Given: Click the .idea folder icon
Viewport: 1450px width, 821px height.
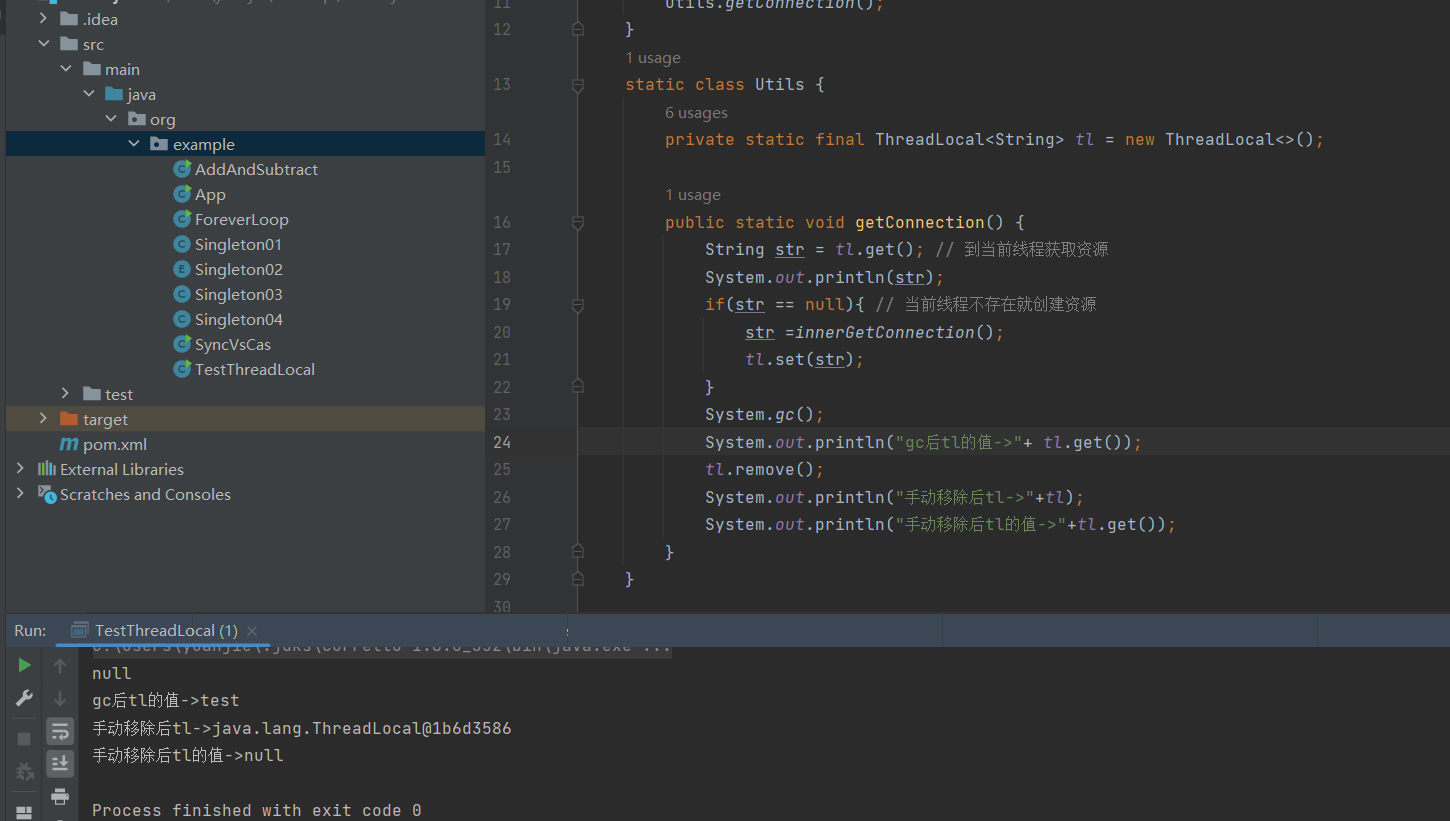Looking at the screenshot, I should [x=69, y=19].
